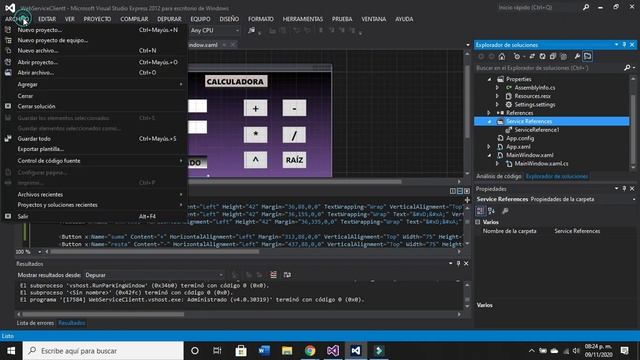Viewport: 640px width, 360px height.
Task: Open Google Chrome from taskbar
Action: (310, 351)
